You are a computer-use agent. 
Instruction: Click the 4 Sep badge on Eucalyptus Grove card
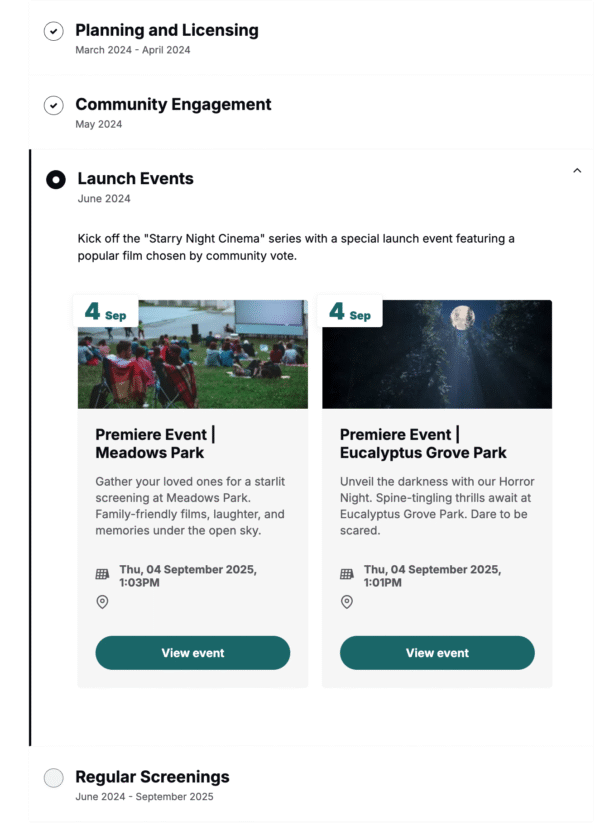(349, 313)
